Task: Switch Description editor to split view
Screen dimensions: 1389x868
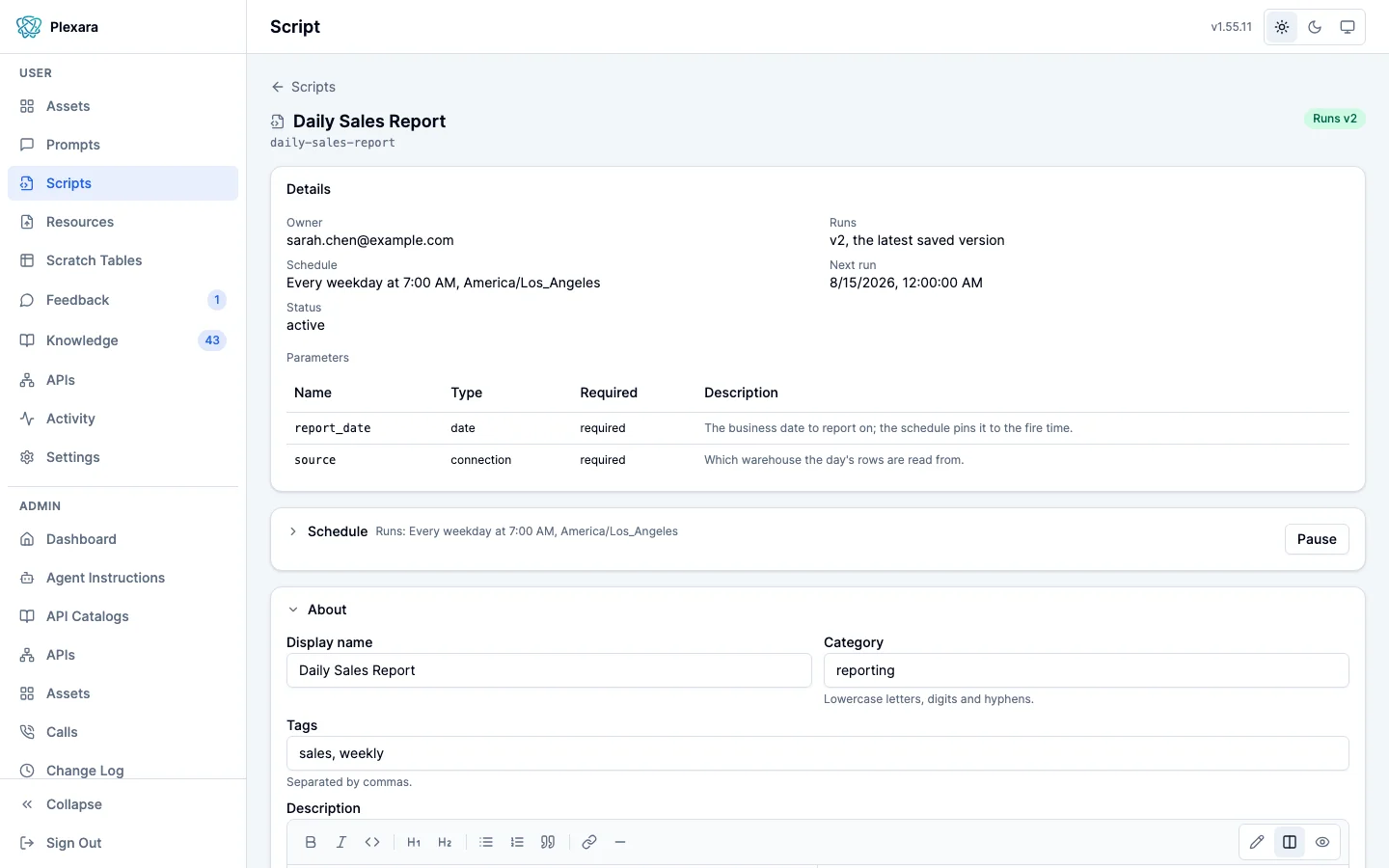Action: click(1290, 842)
